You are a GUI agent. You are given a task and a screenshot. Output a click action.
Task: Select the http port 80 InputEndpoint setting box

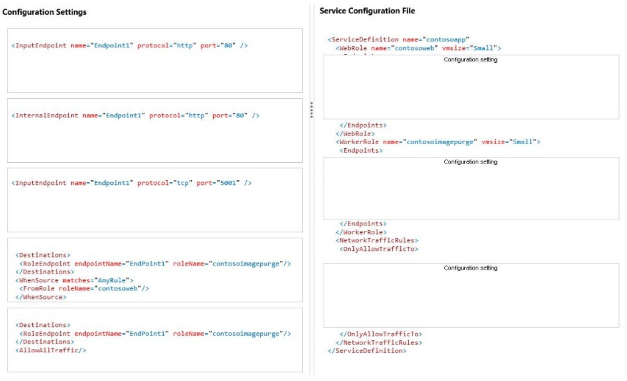pos(155,60)
